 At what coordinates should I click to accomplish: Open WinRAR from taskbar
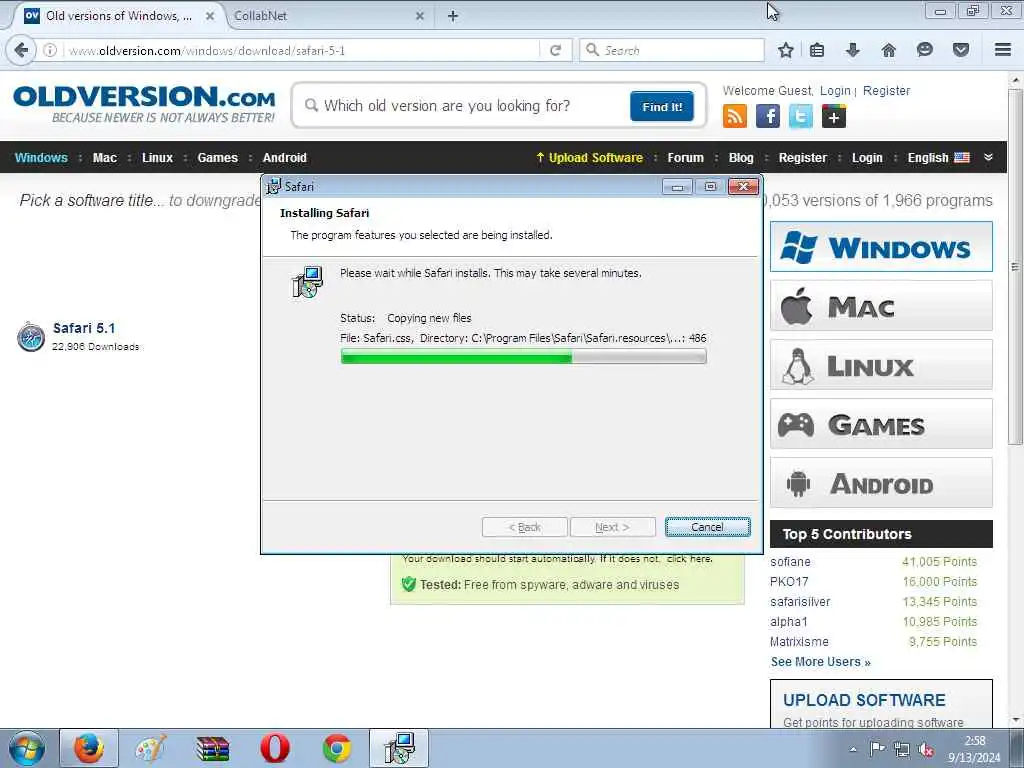[213, 748]
